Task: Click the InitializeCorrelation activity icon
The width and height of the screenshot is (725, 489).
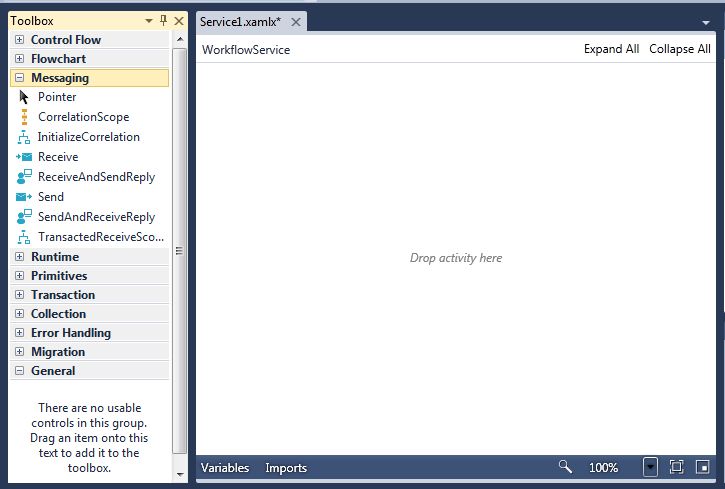Action: (24, 137)
